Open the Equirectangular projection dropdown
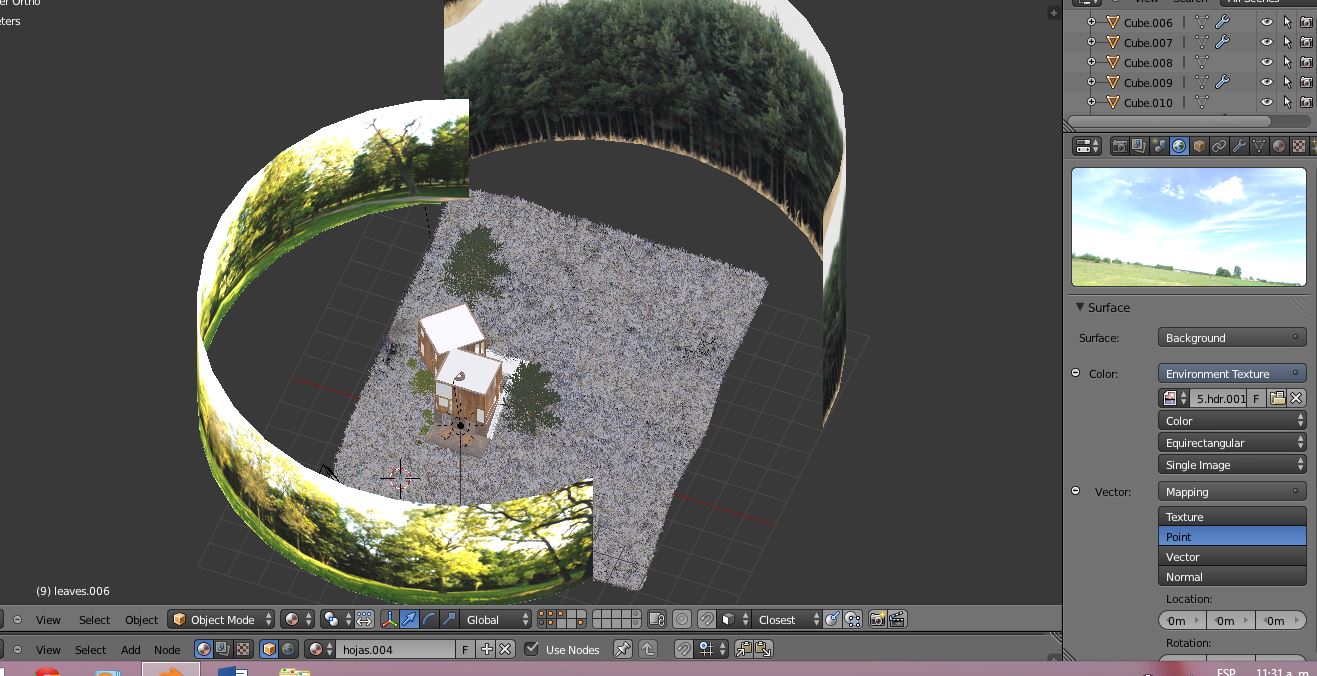Screen dimensions: 1317x676 (1232, 443)
